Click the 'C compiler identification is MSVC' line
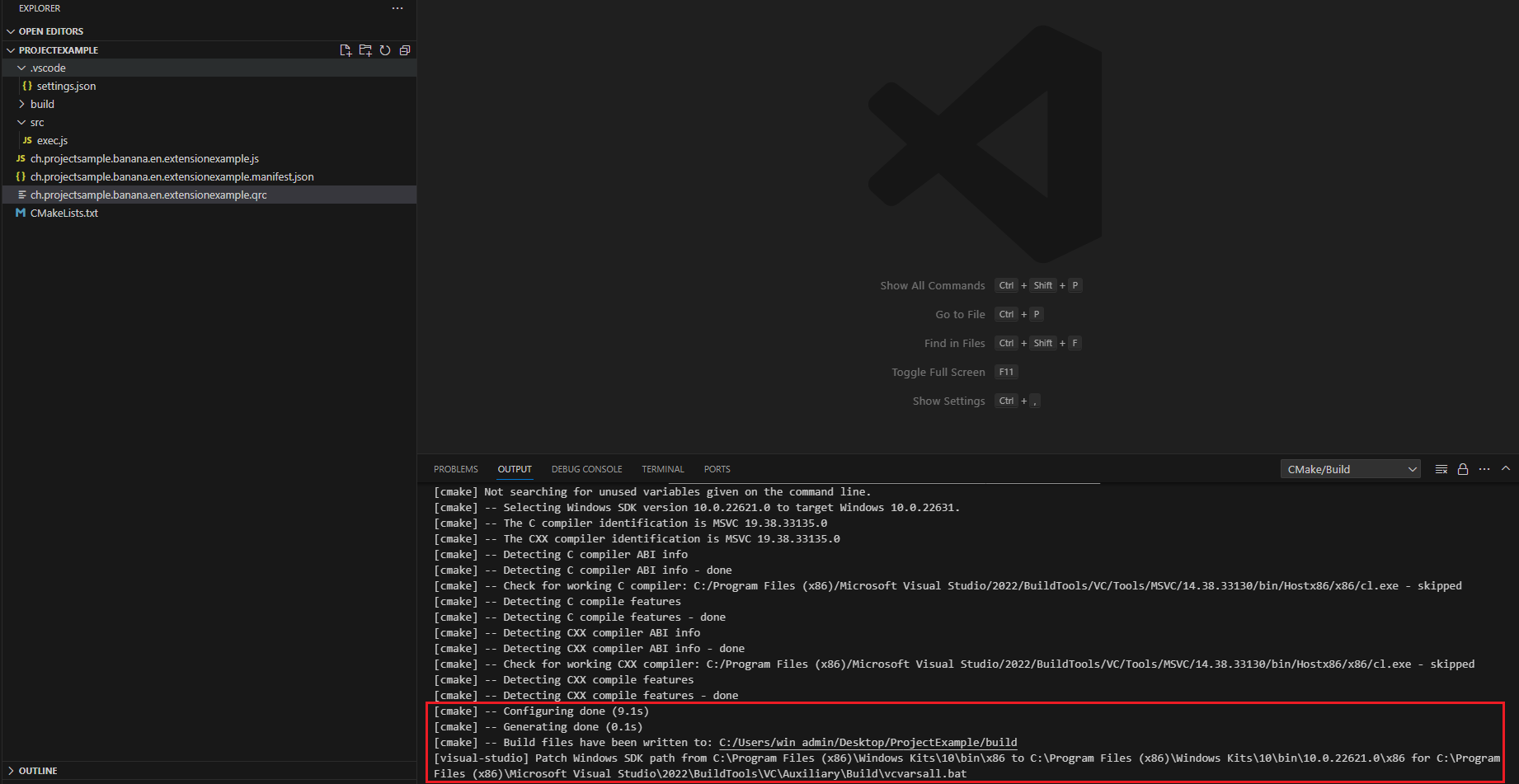The width and height of the screenshot is (1519, 784). 631,523
